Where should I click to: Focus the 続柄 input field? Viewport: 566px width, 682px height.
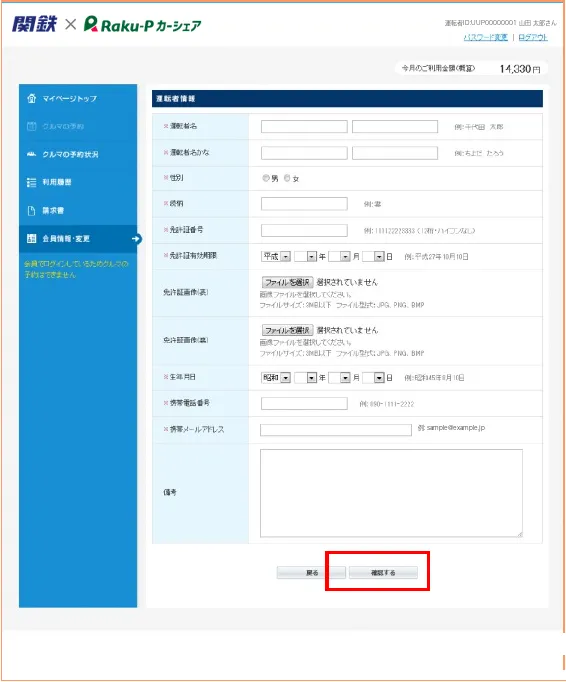click(x=304, y=204)
